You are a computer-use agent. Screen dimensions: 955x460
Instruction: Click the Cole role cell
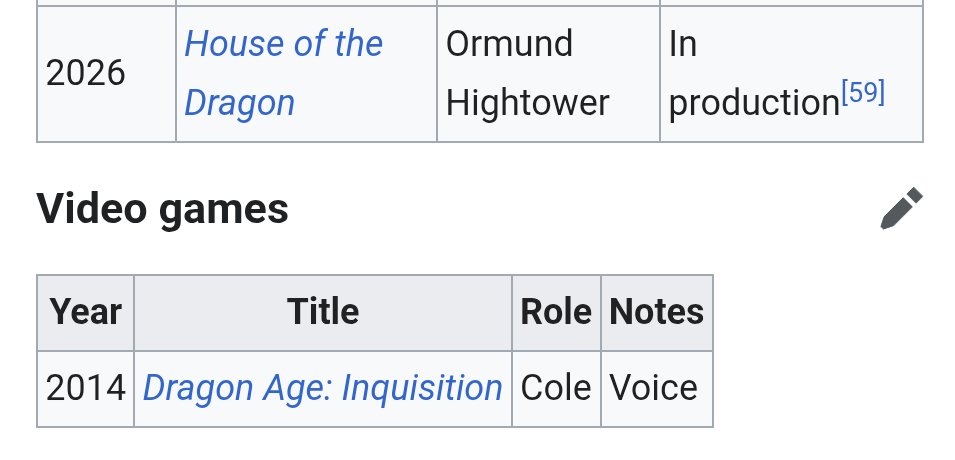[x=556, y=389]
